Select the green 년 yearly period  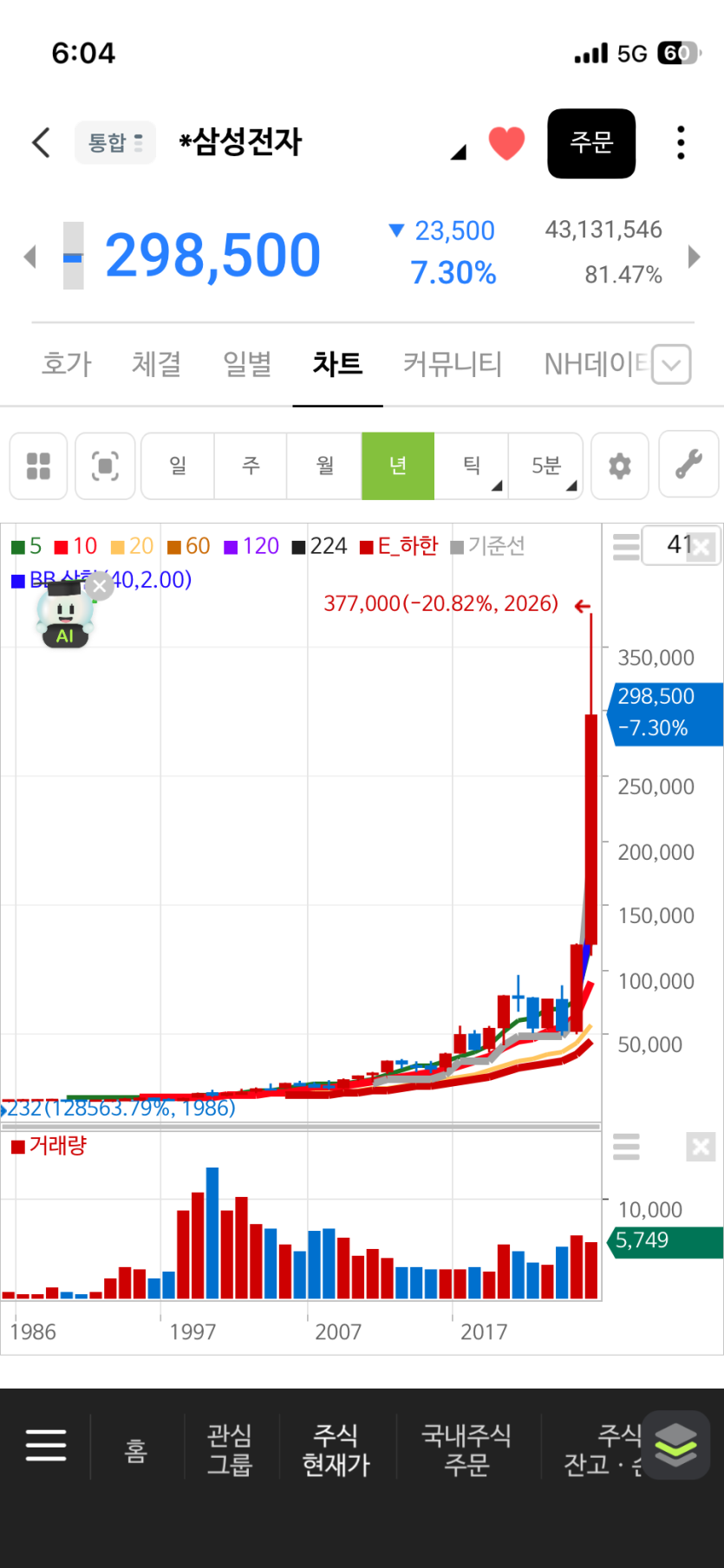tap(398, 465)
